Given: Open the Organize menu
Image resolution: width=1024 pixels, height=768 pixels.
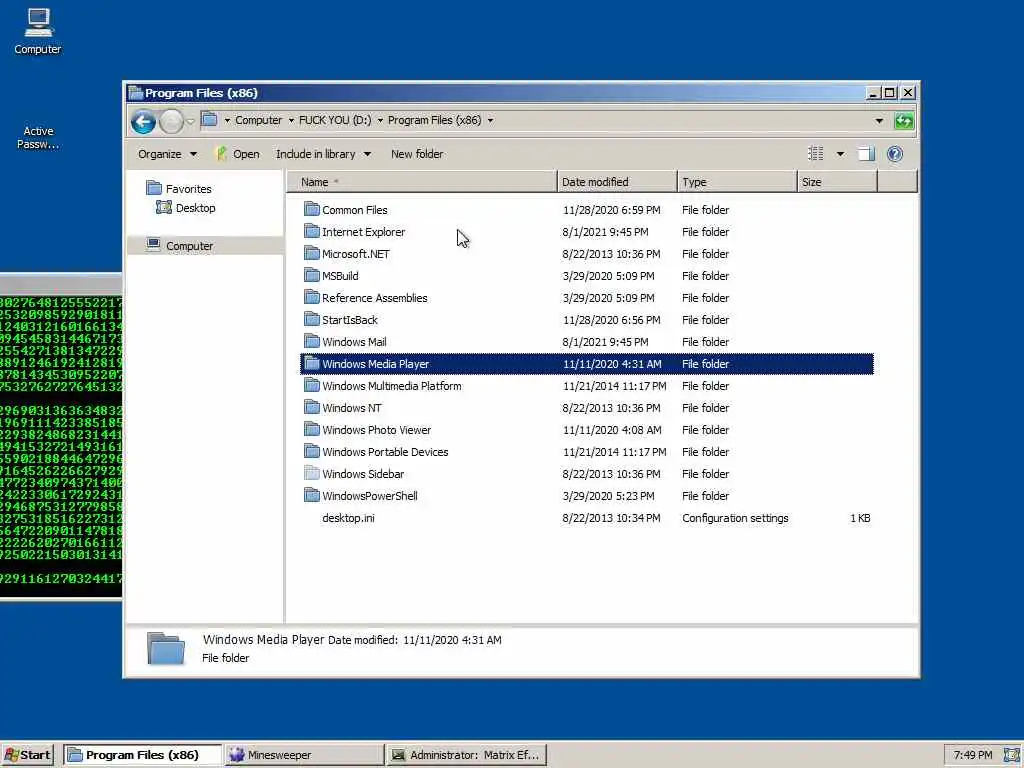Looking at the screenshot, I should point(167,154).
